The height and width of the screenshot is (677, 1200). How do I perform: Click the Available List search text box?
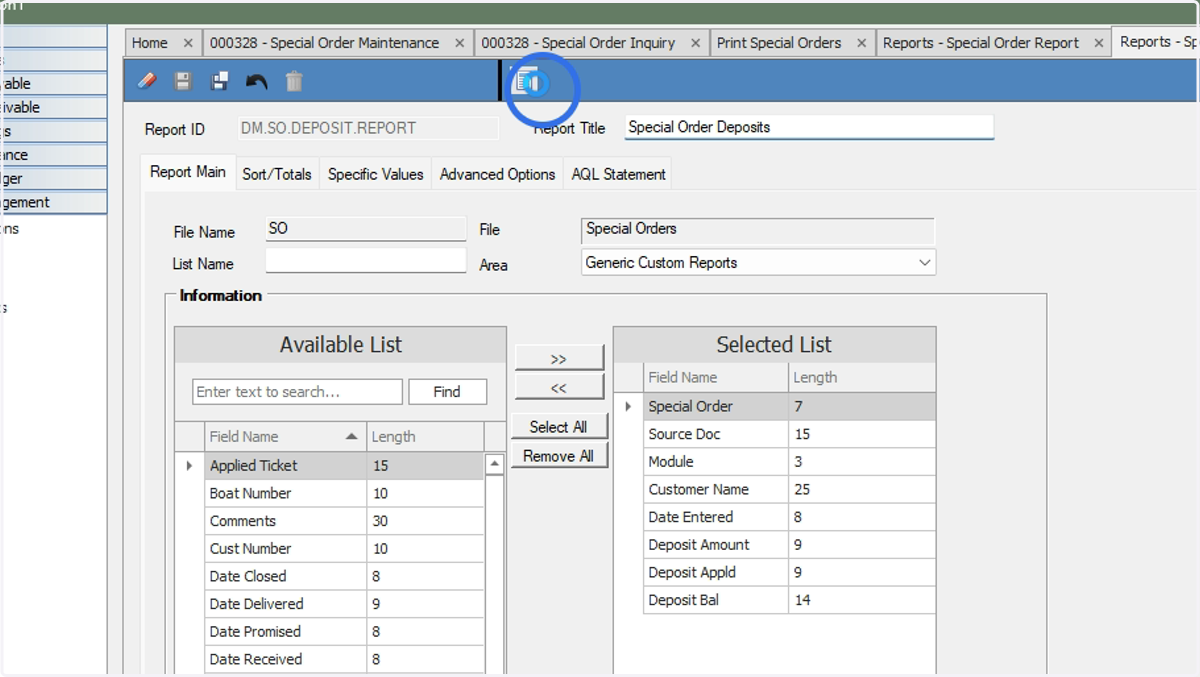click(x=297, y=392)
